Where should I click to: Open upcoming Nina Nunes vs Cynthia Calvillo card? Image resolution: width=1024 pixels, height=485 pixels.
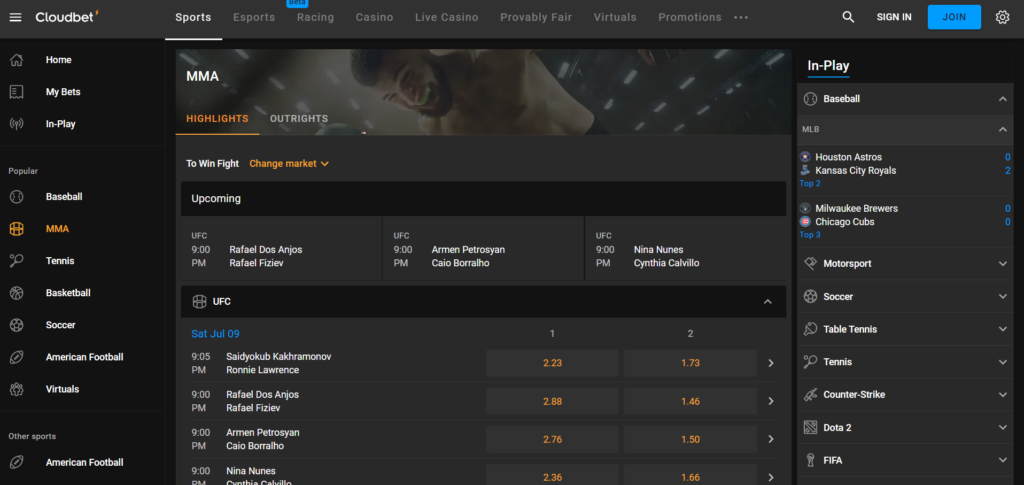click(686, 249)
